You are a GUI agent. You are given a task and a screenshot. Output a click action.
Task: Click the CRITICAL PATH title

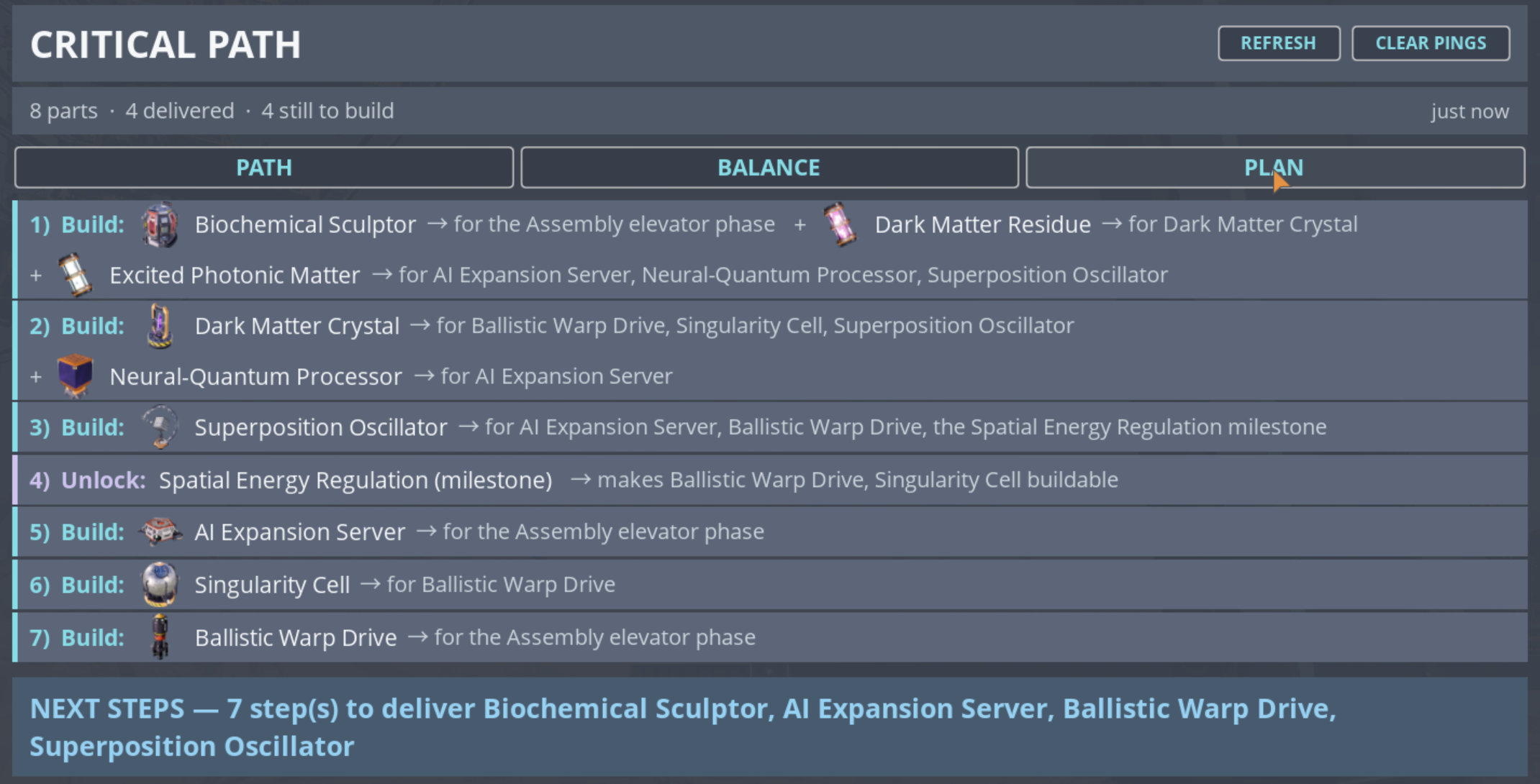[x=166, y=45]
